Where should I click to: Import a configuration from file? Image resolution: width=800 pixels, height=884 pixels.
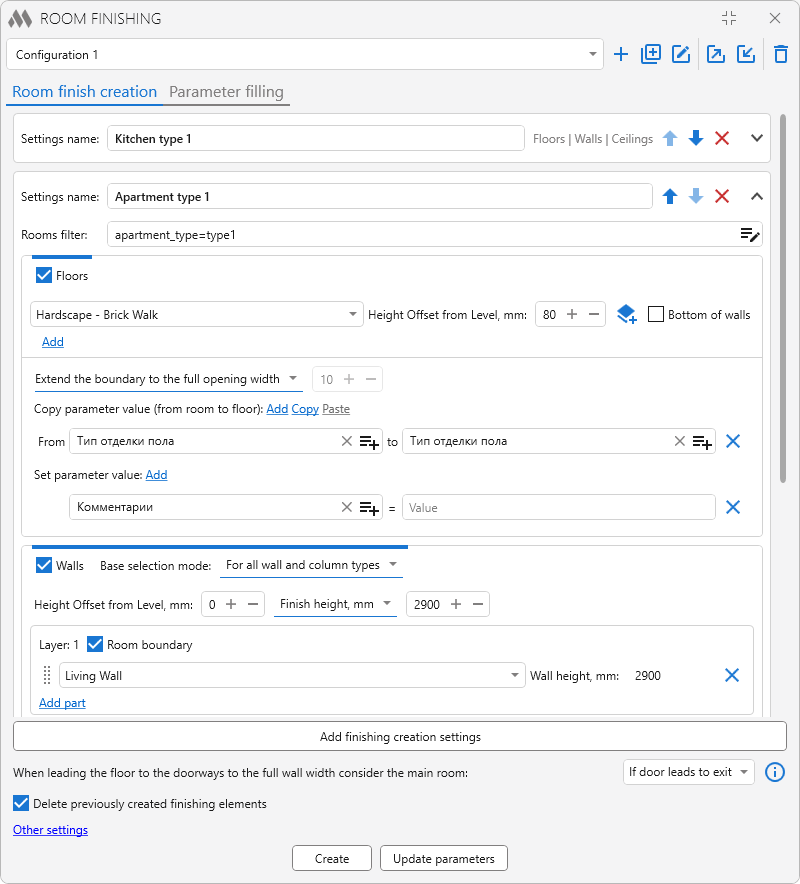pos(746,55)
